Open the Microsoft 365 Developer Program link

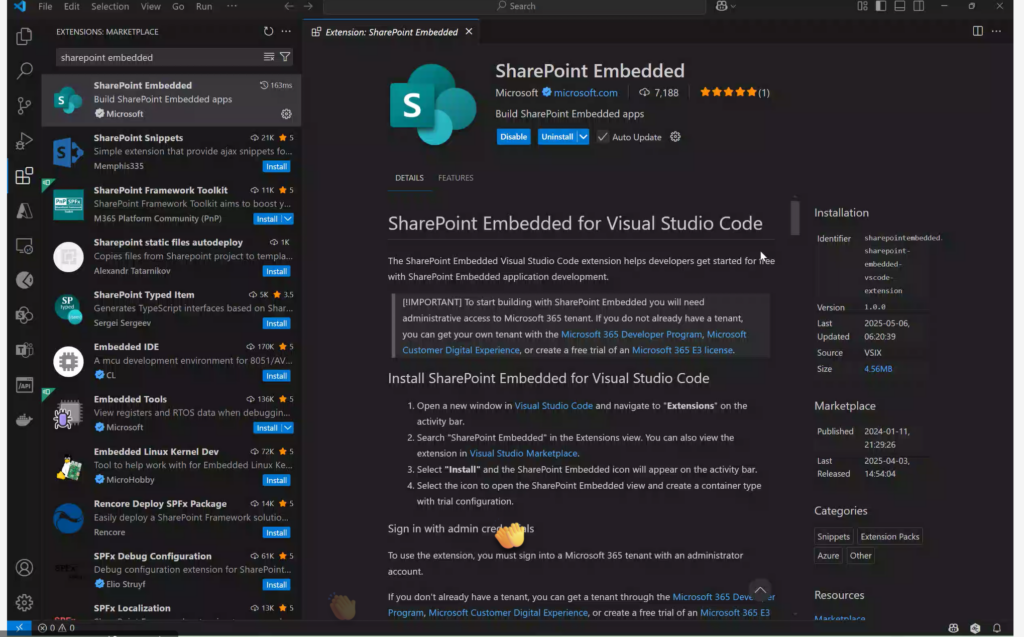click(632, 334)
